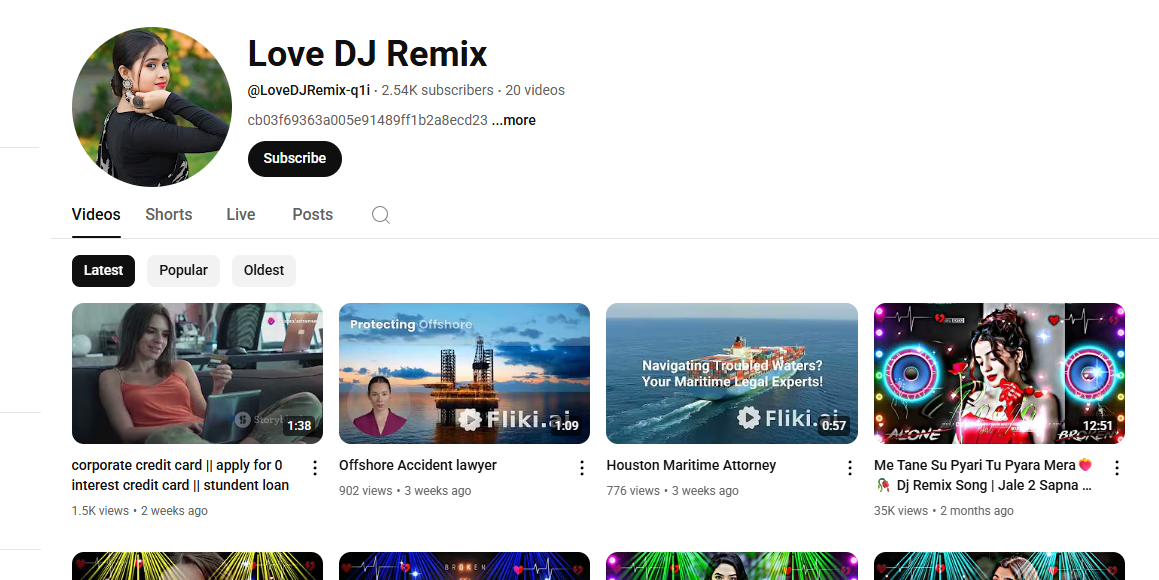
Task: Click the 35K views • 2 months ago text
Action: pos(944,511)
